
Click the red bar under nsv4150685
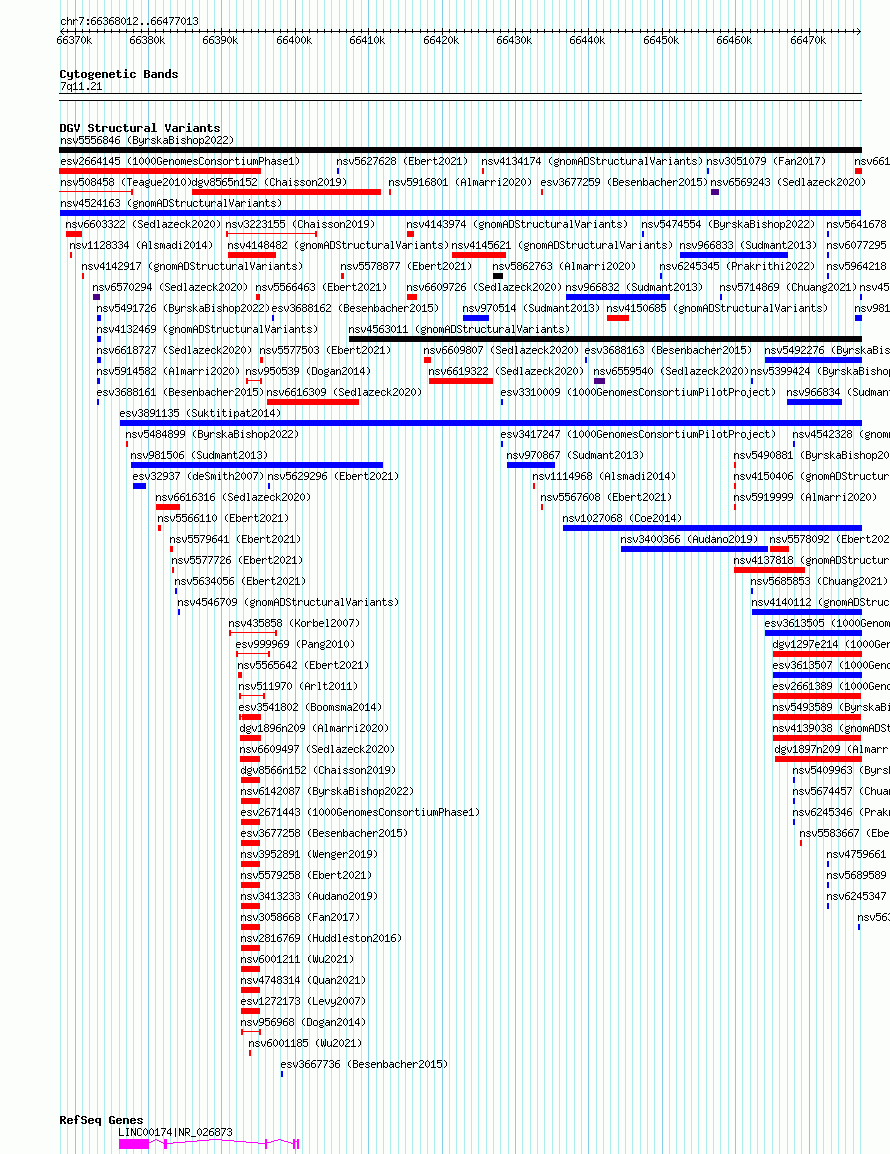618,318
